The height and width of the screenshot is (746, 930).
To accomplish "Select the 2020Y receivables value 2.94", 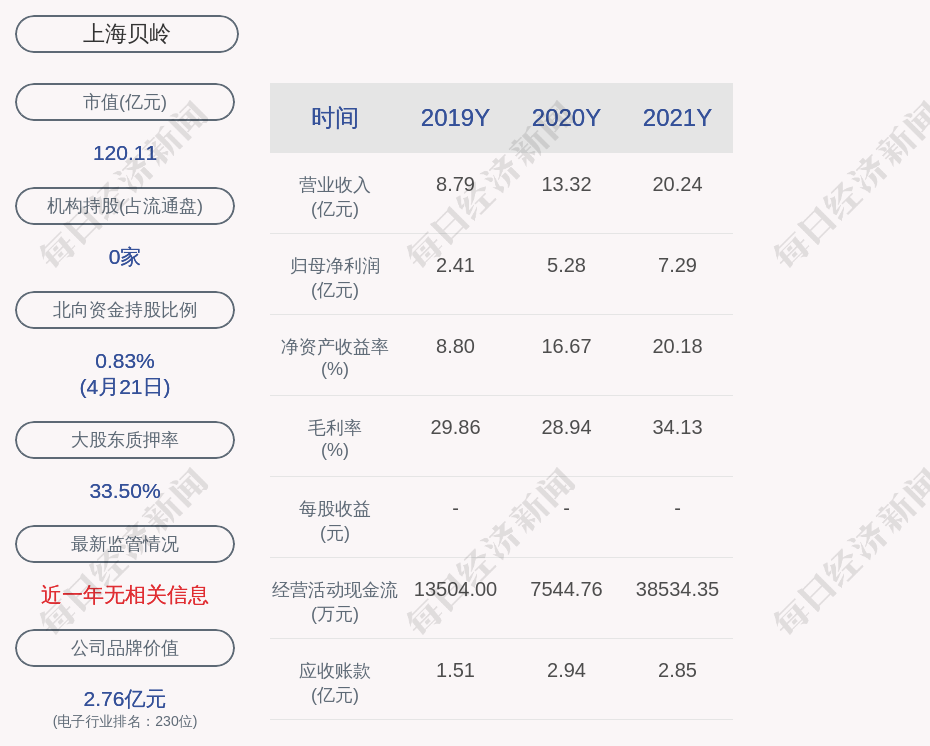I will point(566,670).
